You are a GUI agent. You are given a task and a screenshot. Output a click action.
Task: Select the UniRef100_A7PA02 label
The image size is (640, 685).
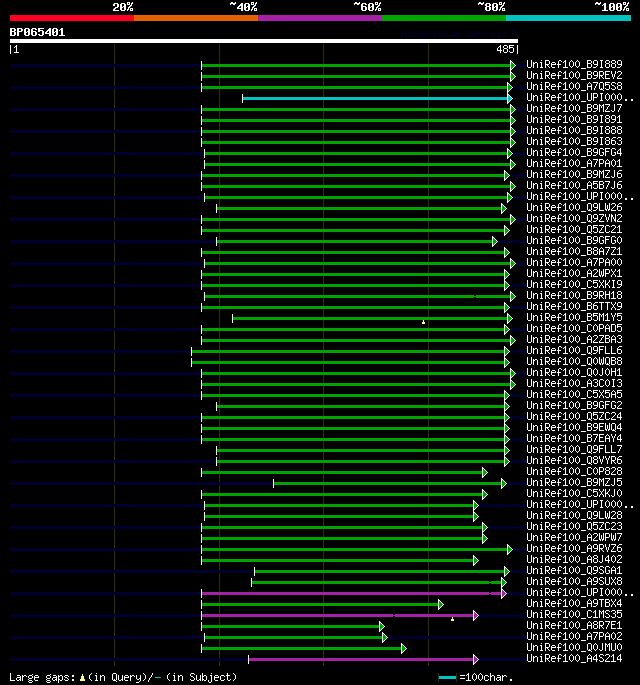pos(574,637)
